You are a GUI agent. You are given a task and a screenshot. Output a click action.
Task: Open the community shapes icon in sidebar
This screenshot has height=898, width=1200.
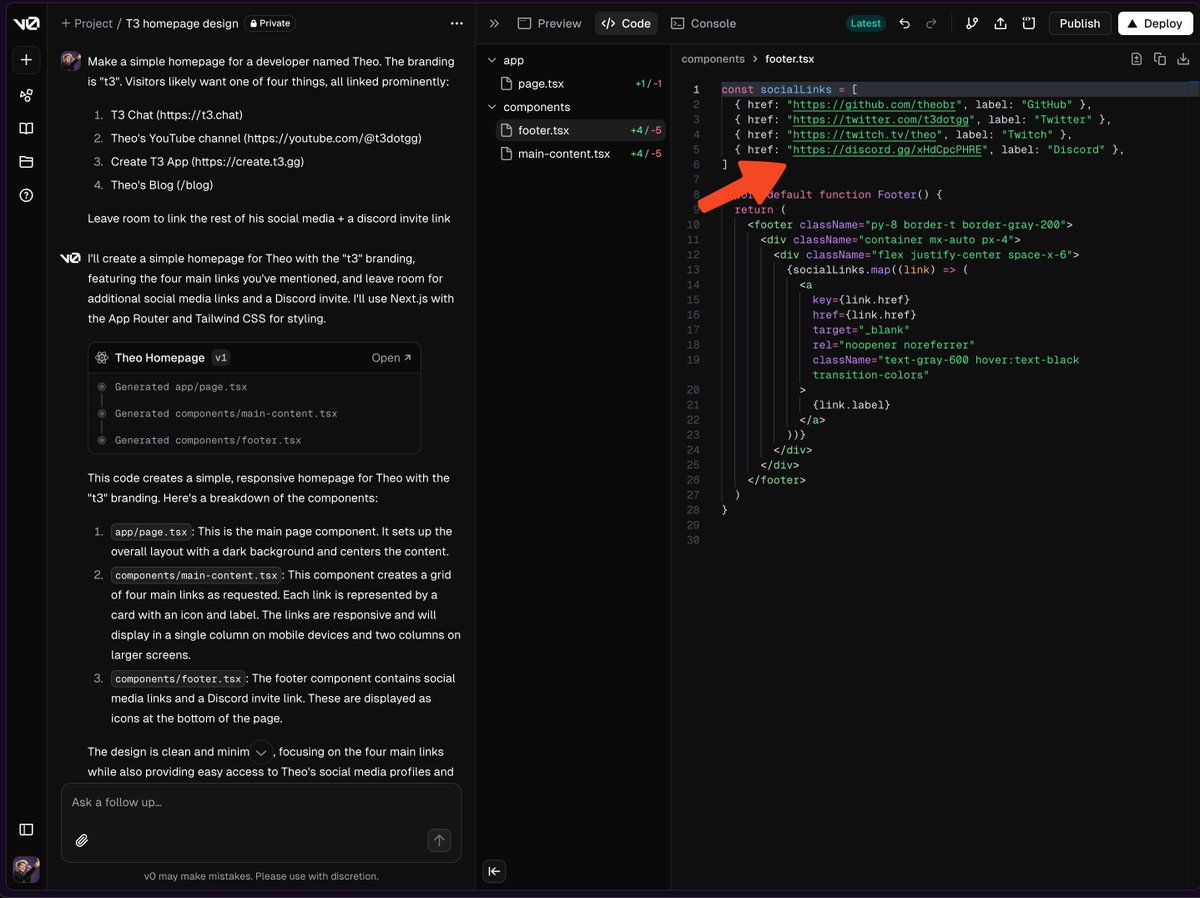click(27, 95)
